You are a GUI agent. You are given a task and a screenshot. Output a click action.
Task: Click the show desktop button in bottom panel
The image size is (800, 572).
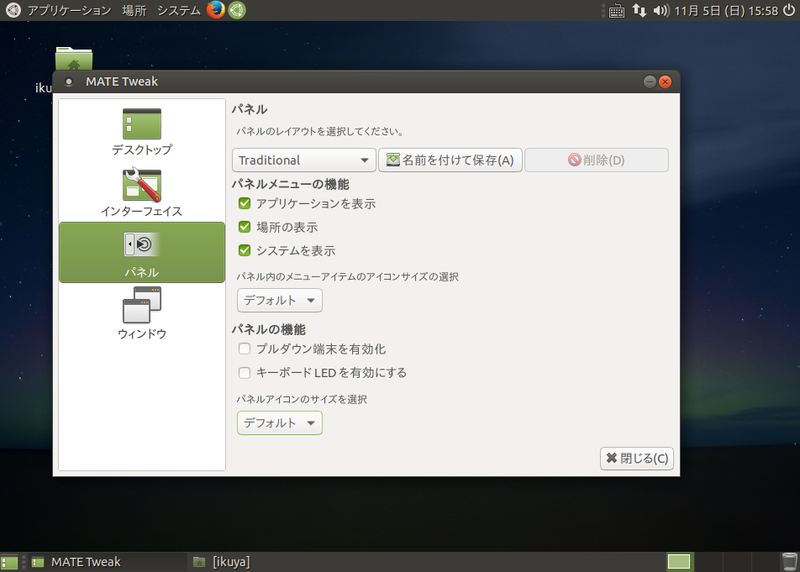[x=9, y=562]
